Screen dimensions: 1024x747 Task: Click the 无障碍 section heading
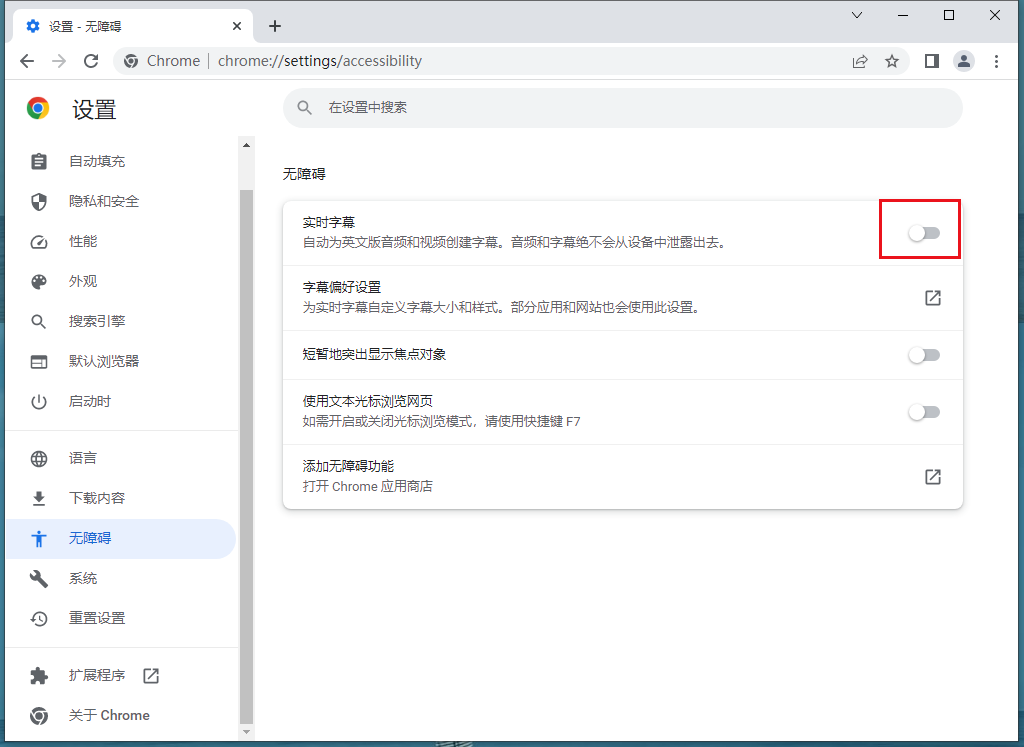point(304,174)
